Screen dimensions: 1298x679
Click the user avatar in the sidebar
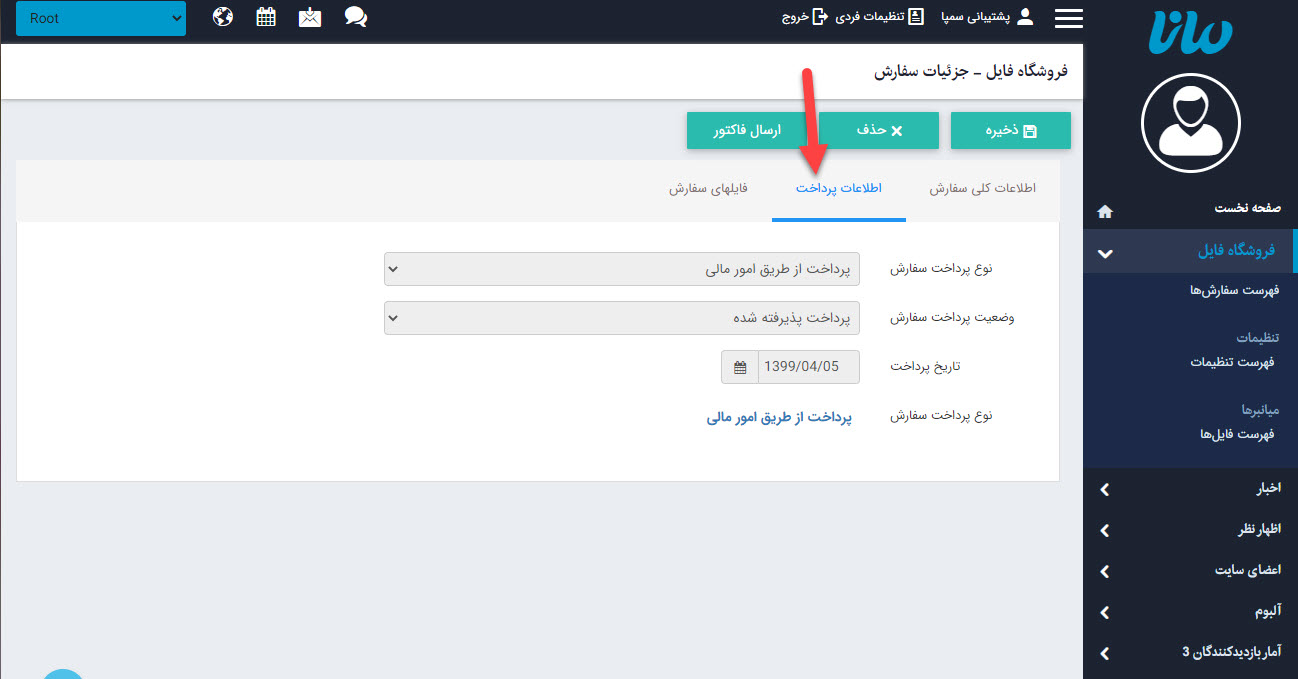pyautogui.click(x=1190, y=123)
